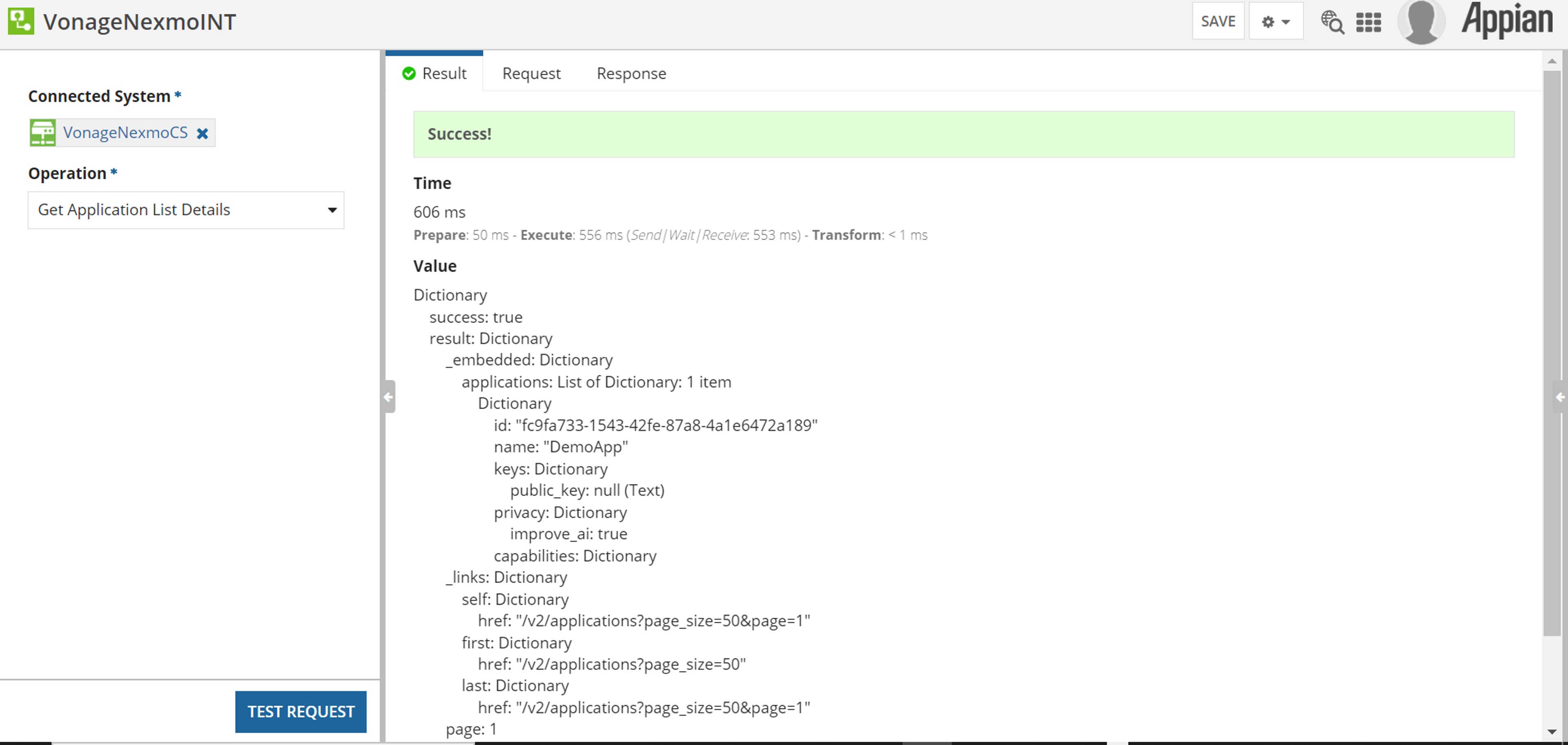1568x745 pixels.
Task: Click the capabilities: Dictionary line
Action: point(575,556)
